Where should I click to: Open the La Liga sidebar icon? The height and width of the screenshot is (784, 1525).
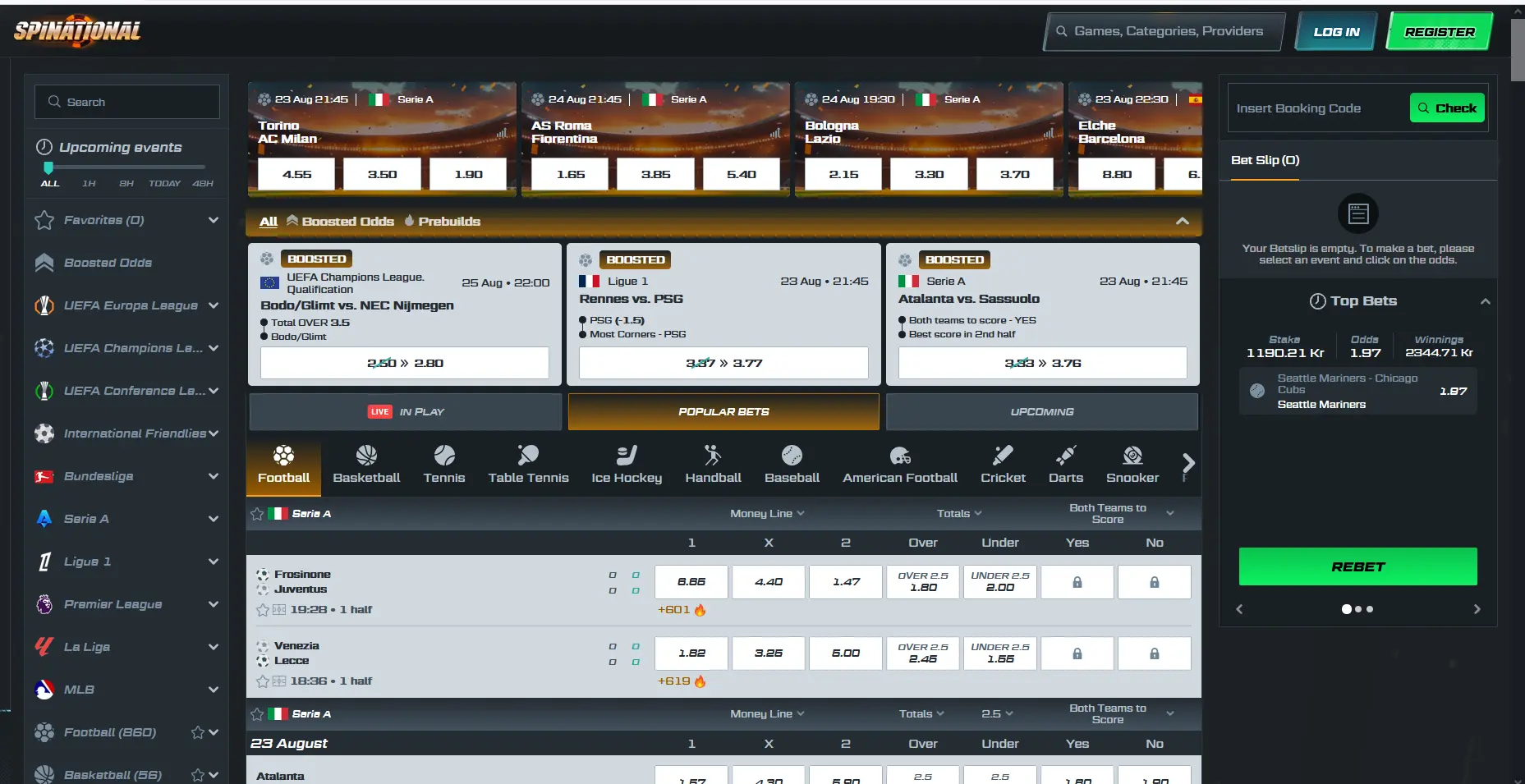tap(44, 647)
